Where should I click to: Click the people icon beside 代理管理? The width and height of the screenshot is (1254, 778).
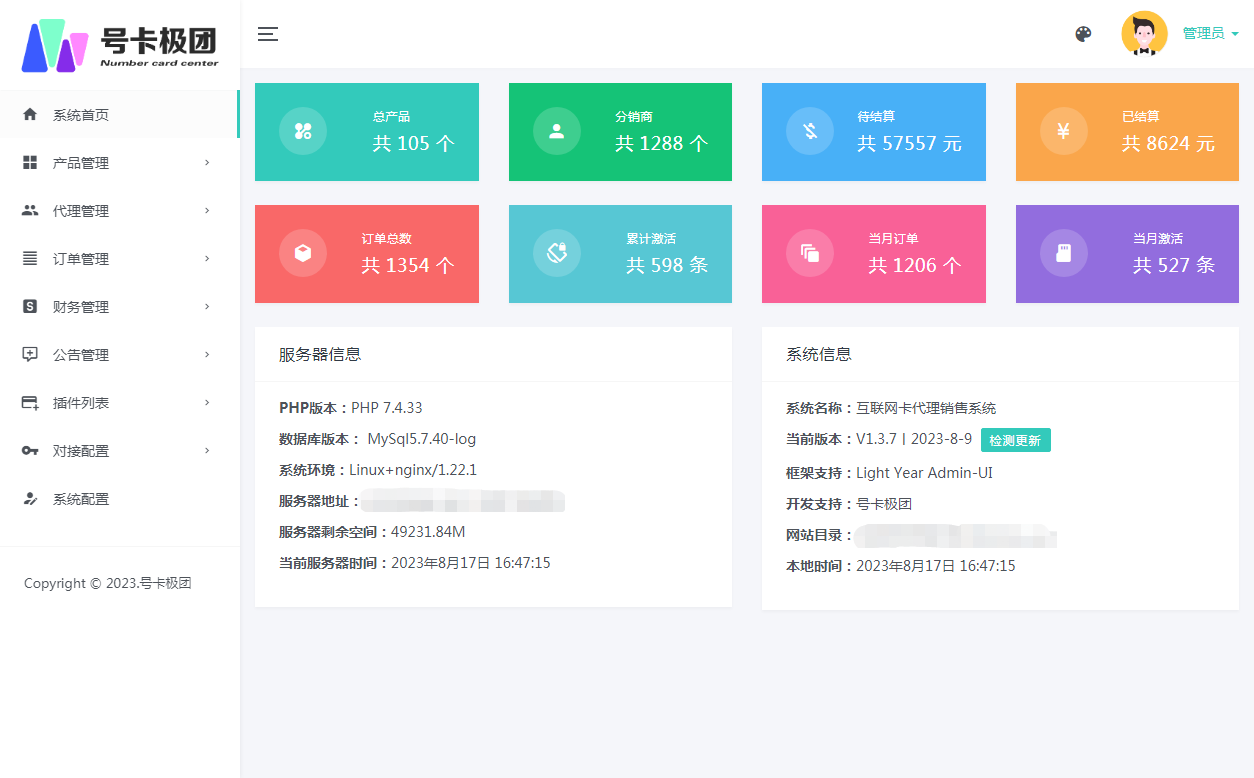30,211
